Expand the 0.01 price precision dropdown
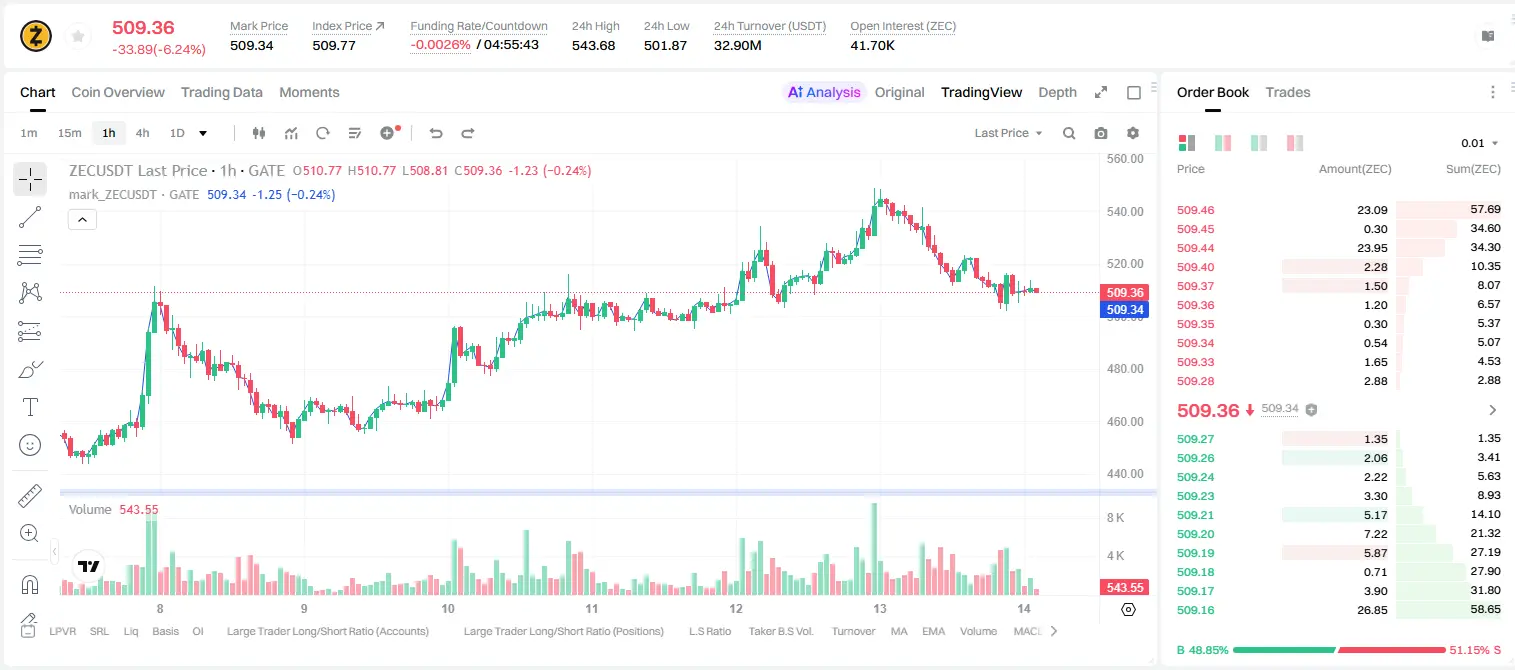The image size is (1515, 670). click(1480, 143)
